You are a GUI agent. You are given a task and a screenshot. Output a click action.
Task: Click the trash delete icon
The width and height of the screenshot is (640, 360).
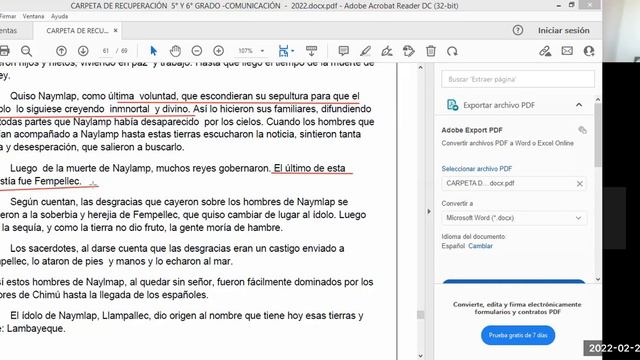431,51
